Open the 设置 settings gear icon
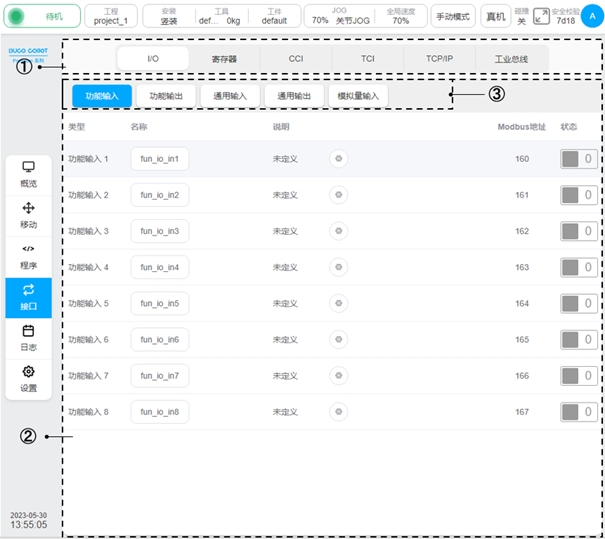 tap(28, 378)
